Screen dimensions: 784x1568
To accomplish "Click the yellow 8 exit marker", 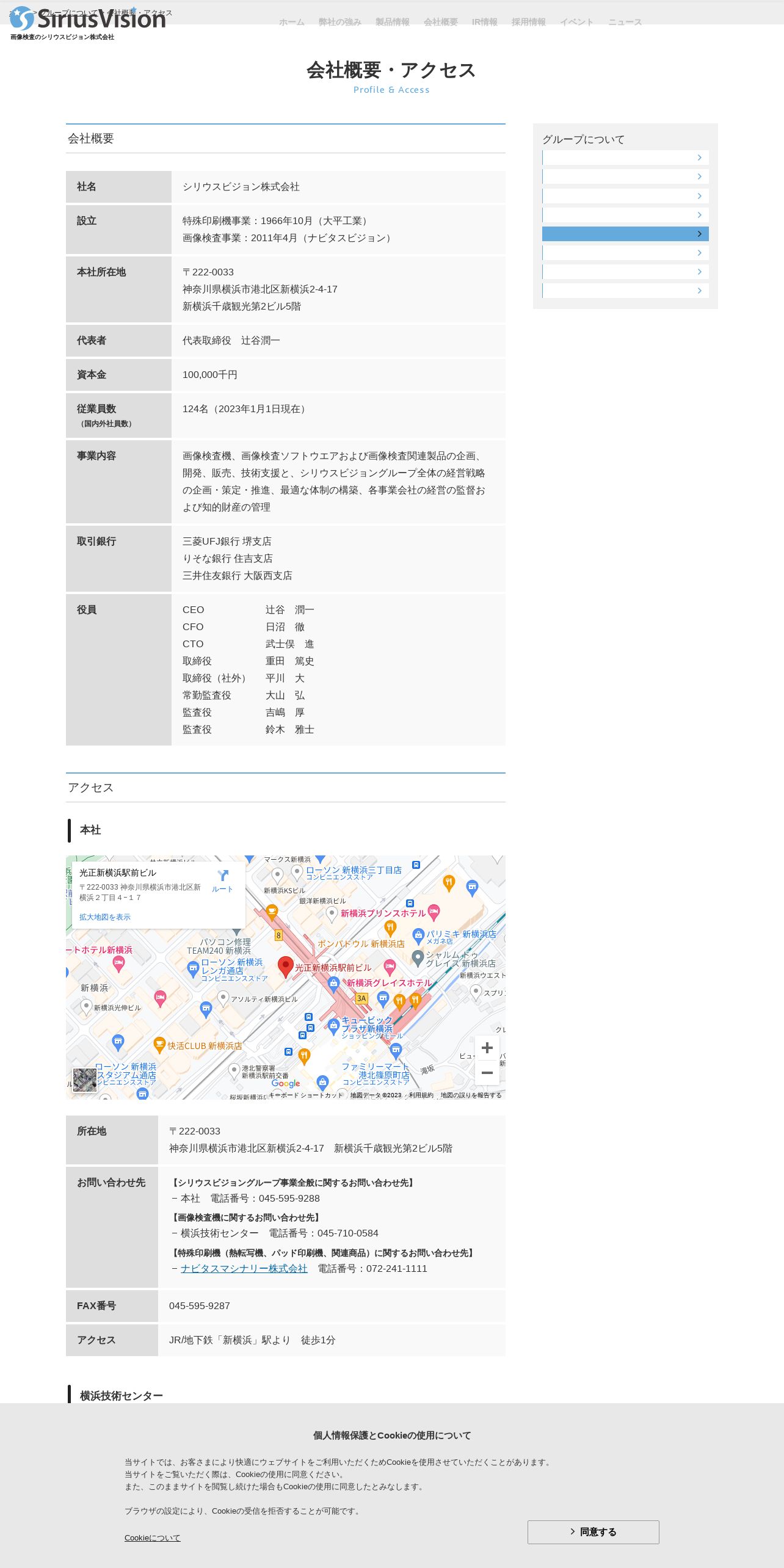I will pos(278,935).
